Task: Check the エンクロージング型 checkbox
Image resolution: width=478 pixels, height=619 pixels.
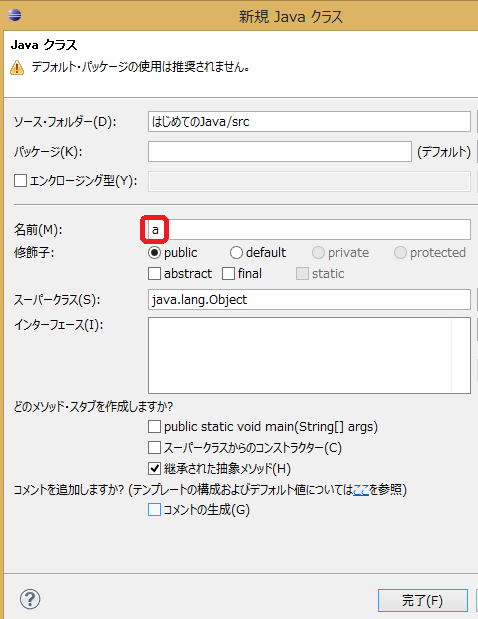Action: point(20,181)
